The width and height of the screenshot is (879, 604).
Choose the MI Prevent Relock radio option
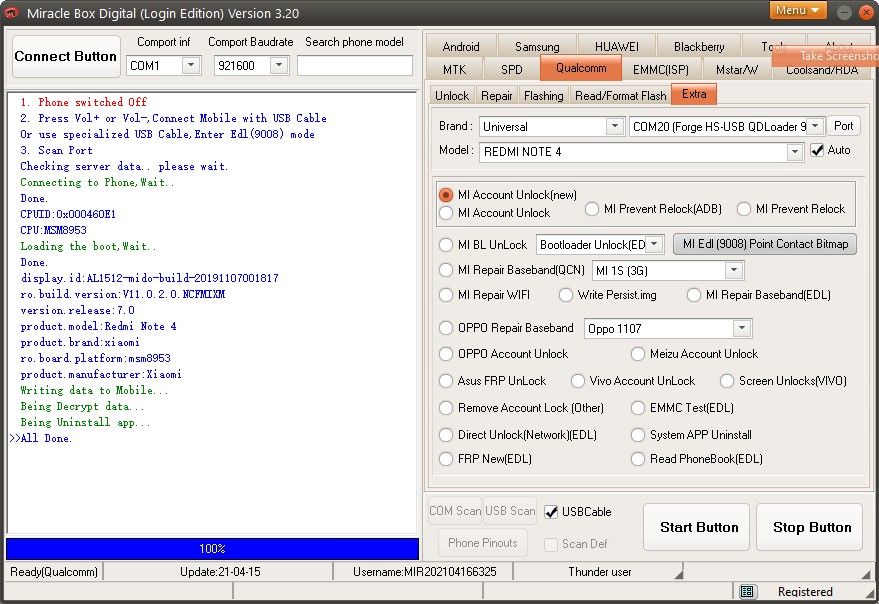pos(744,209)
